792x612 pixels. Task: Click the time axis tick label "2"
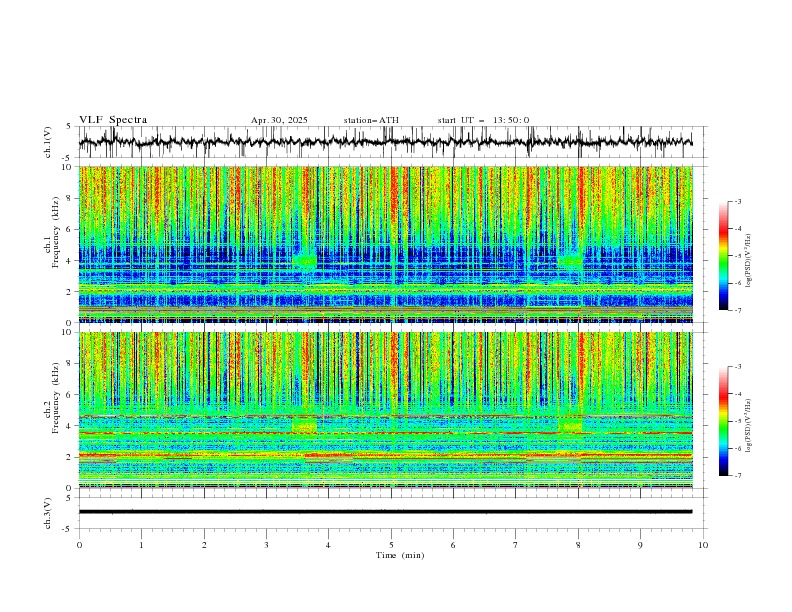click(204, 545)
